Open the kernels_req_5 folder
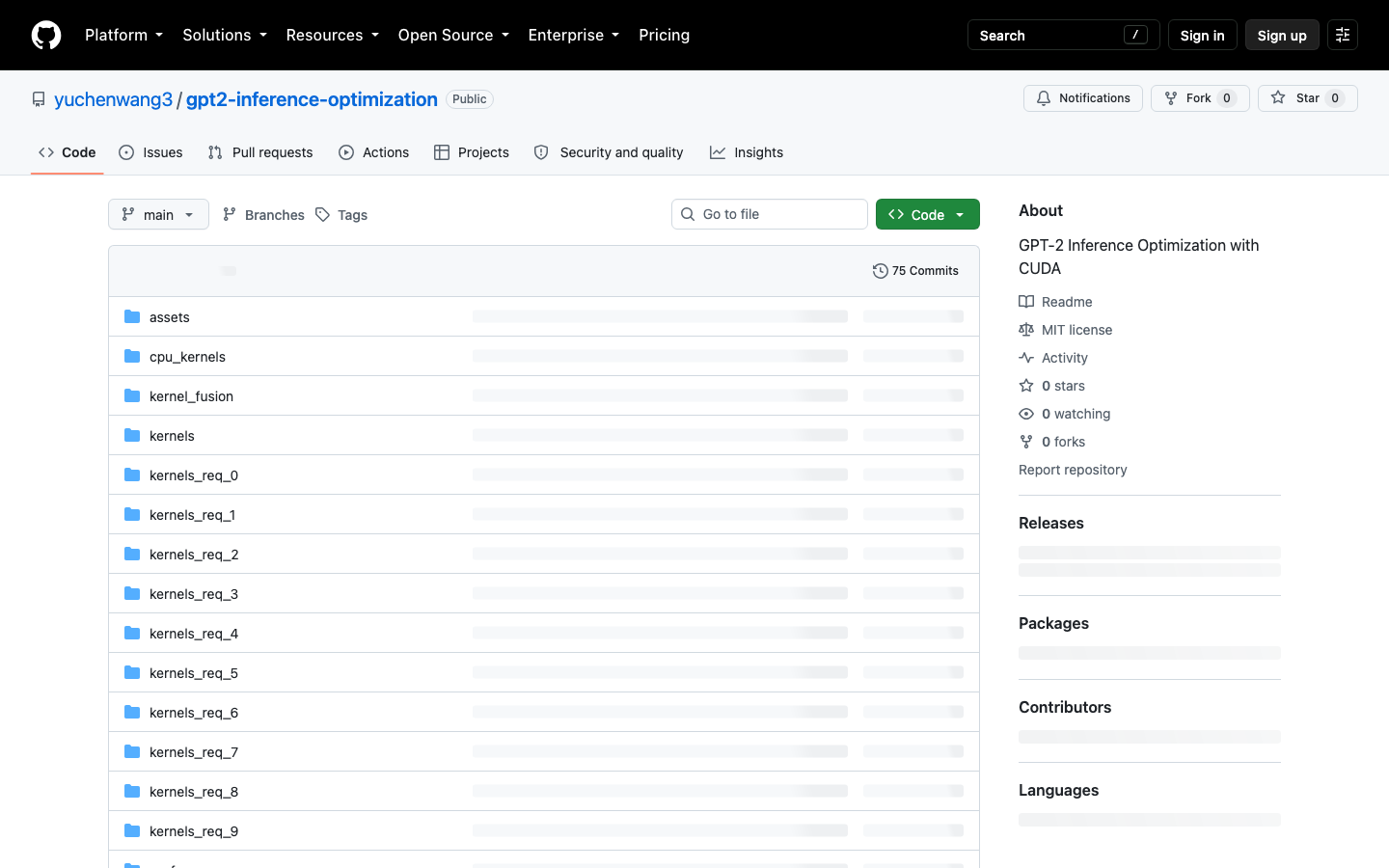 pyautogui.click(x=194, y=673)
